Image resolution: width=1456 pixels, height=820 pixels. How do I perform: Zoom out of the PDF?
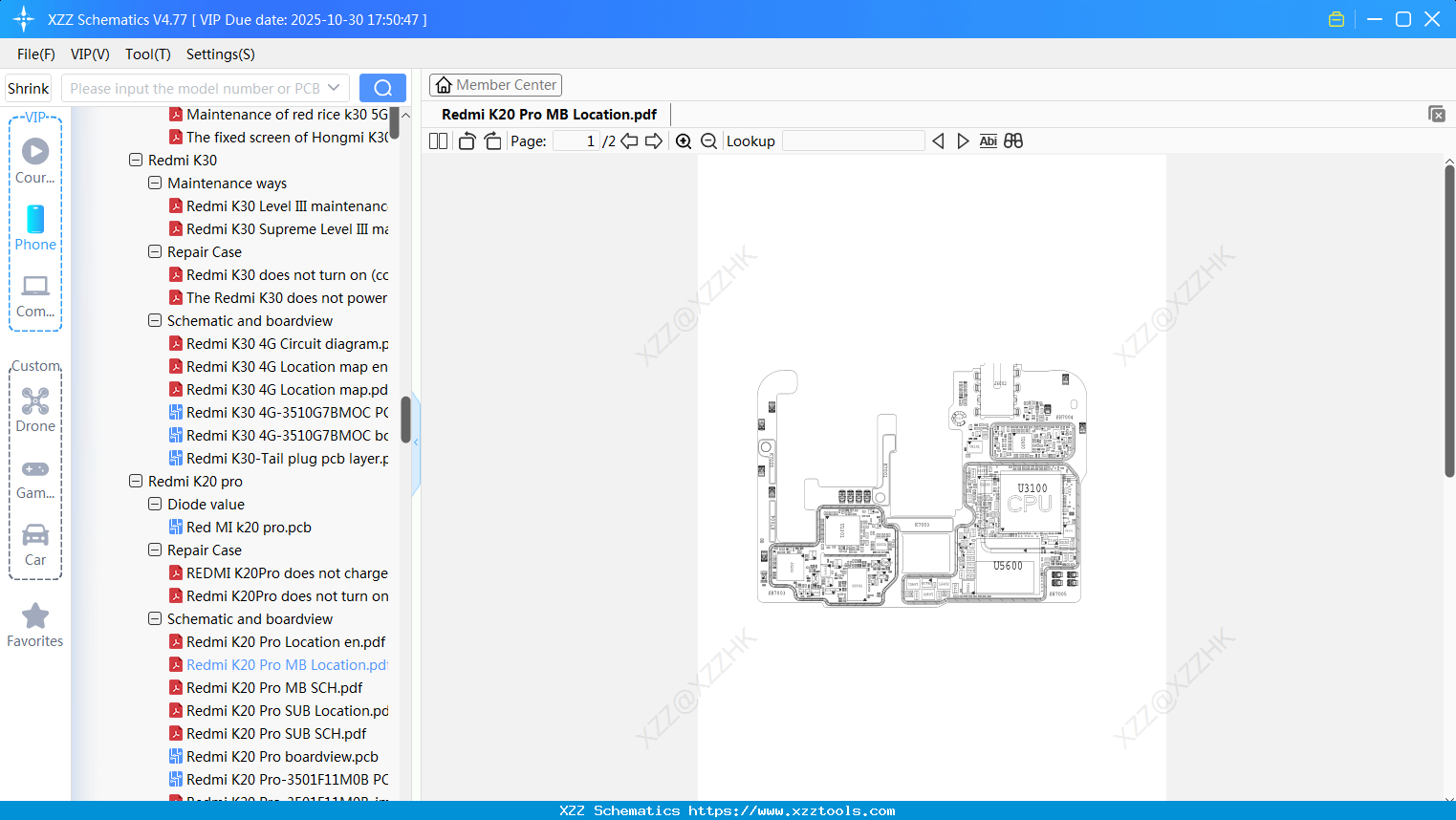pyautogui.click(x=709, y=141)
